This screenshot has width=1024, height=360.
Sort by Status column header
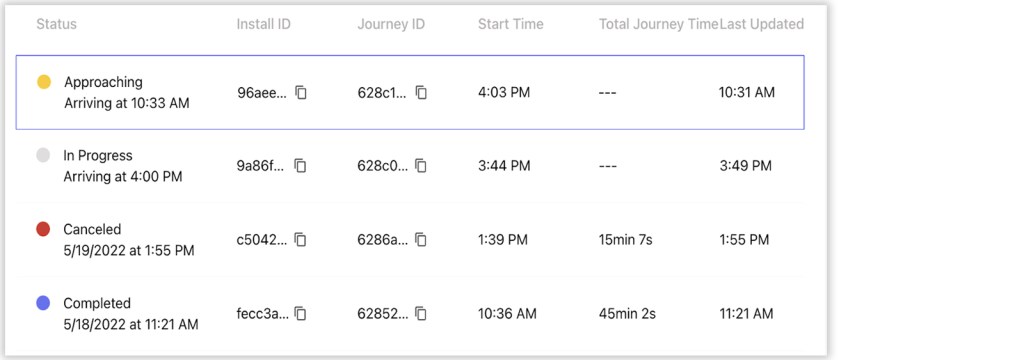coord(56,24)
